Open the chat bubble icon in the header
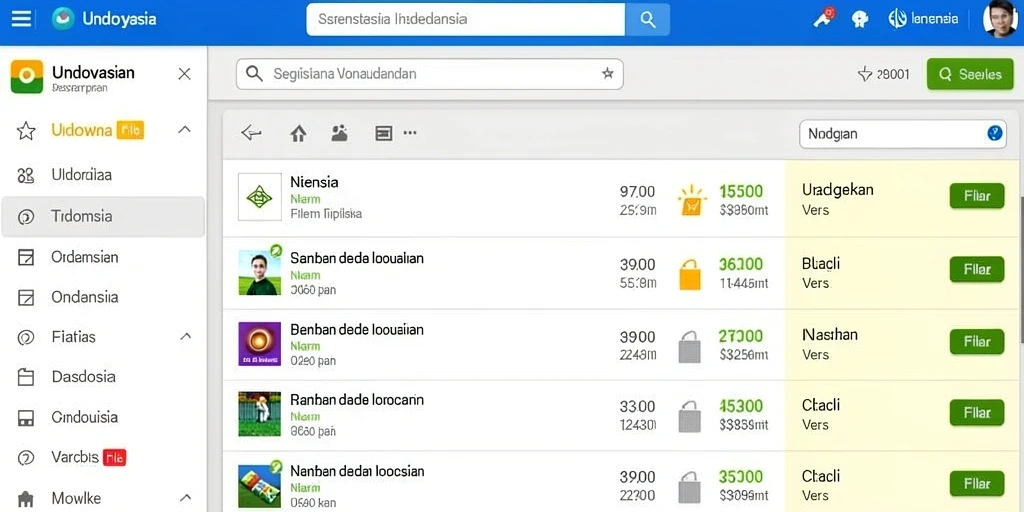This screenshot has height=512, width=1024. point(860,20)
